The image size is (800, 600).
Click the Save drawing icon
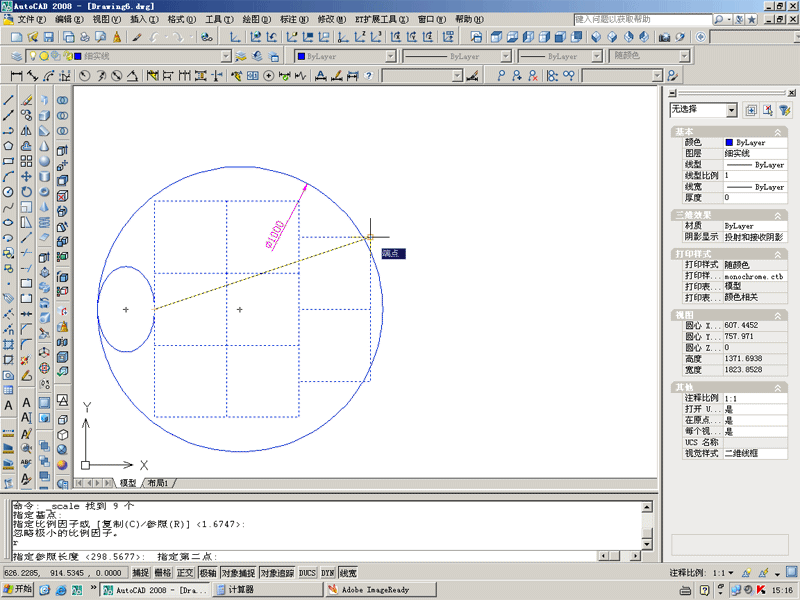(x=48, y=37)
